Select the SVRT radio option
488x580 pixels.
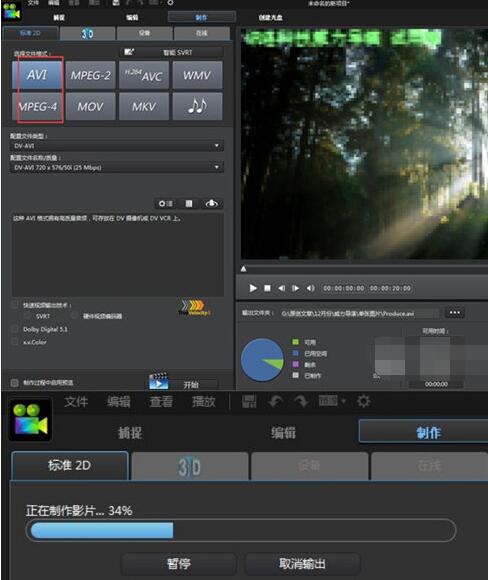(x=27, y=316)
